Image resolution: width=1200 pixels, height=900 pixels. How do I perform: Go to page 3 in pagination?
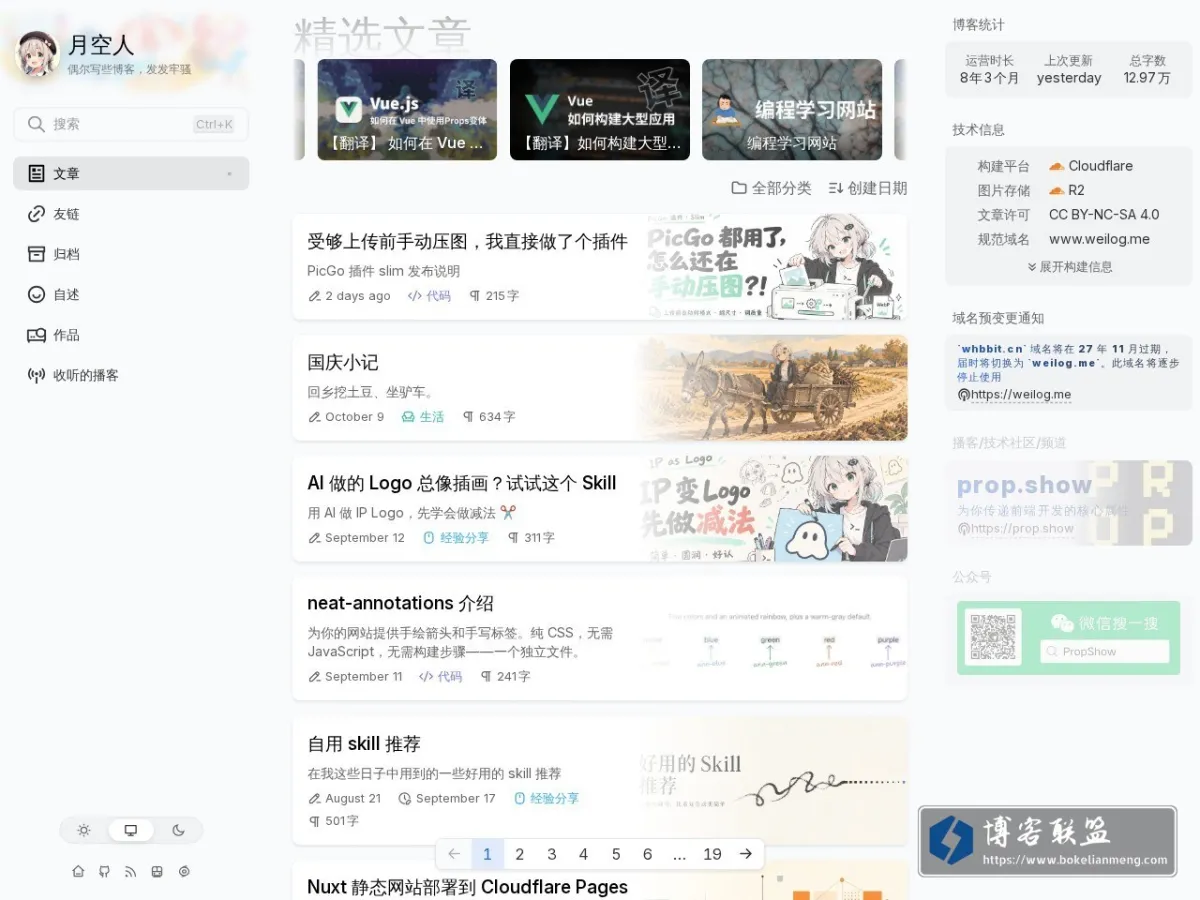pyautogui.click(x=552, y=854)
